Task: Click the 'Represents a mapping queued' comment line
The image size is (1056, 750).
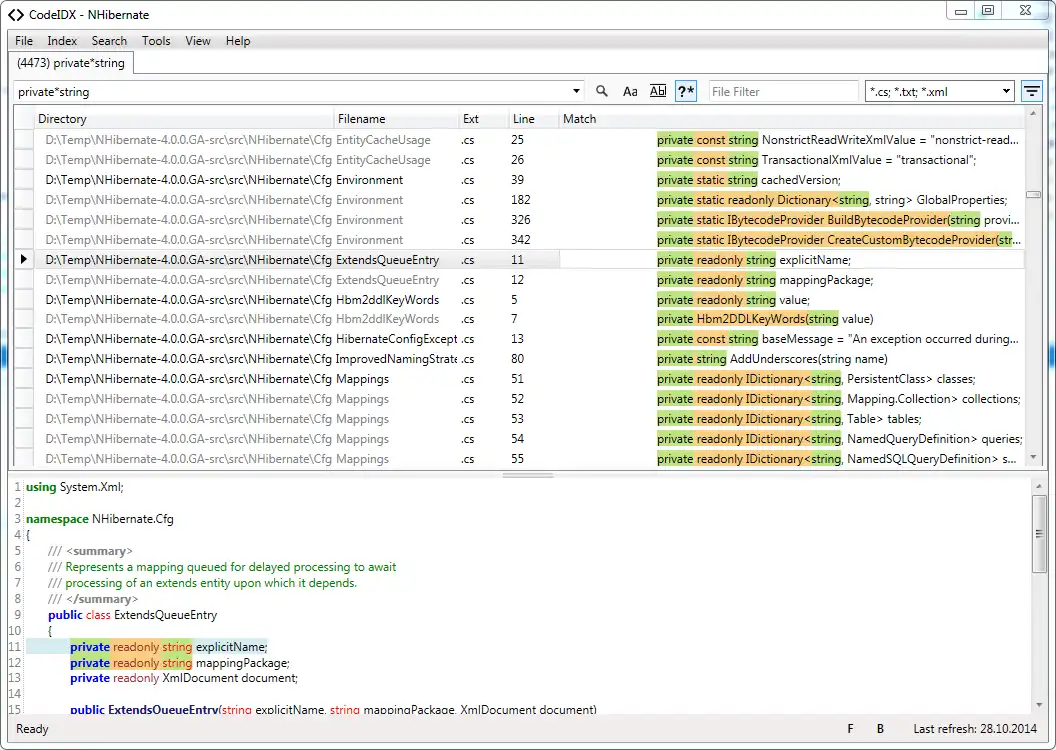Action: pos(222,567)
